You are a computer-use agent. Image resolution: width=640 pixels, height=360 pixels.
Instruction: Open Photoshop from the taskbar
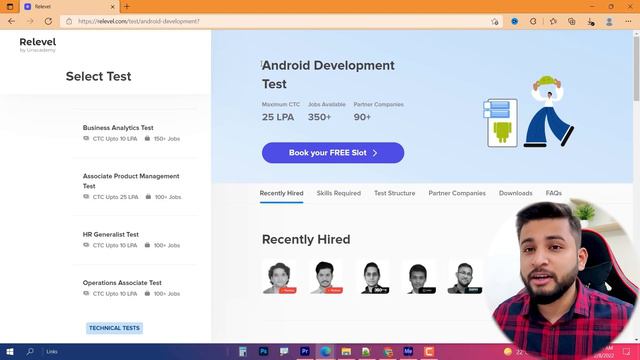[x=263, y=351]
